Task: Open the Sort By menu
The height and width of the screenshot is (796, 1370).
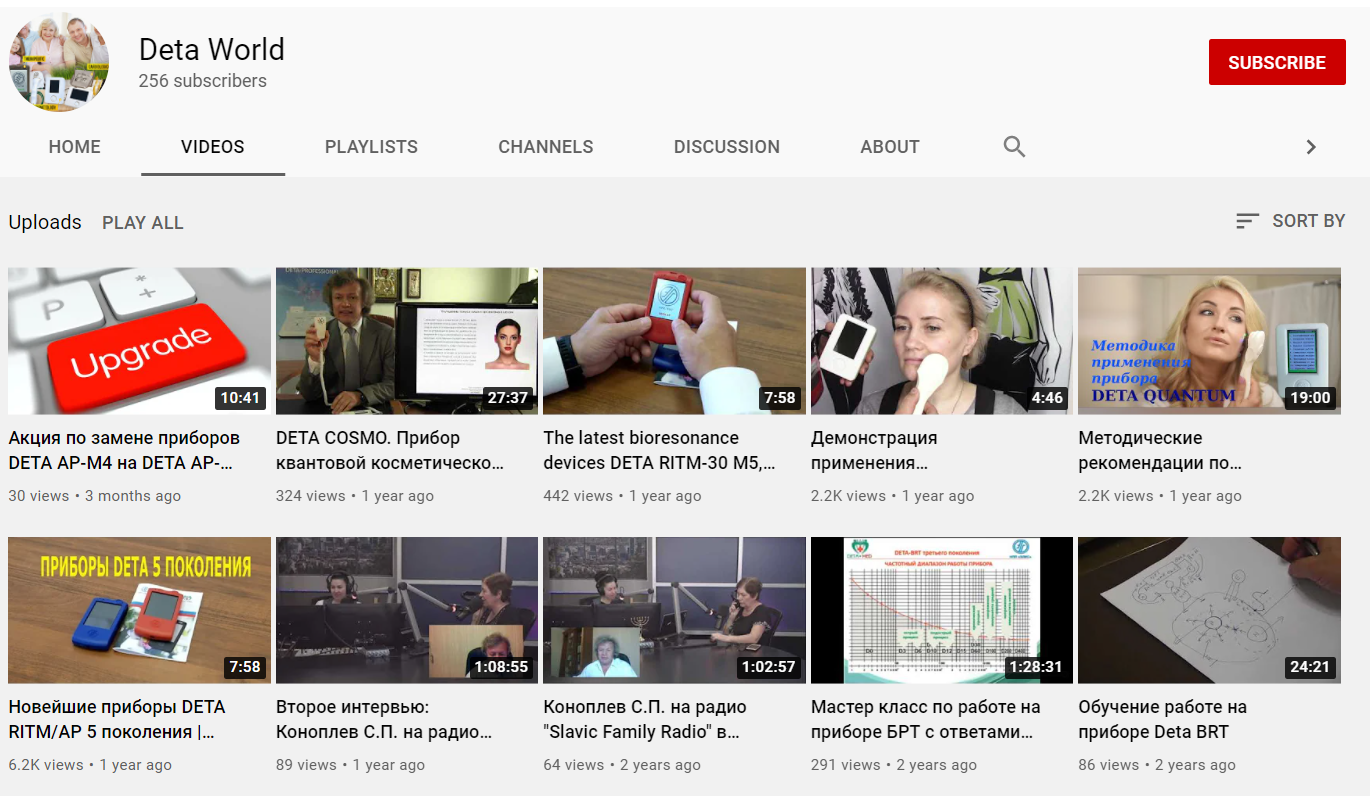Action: [x=1290, y=221]
